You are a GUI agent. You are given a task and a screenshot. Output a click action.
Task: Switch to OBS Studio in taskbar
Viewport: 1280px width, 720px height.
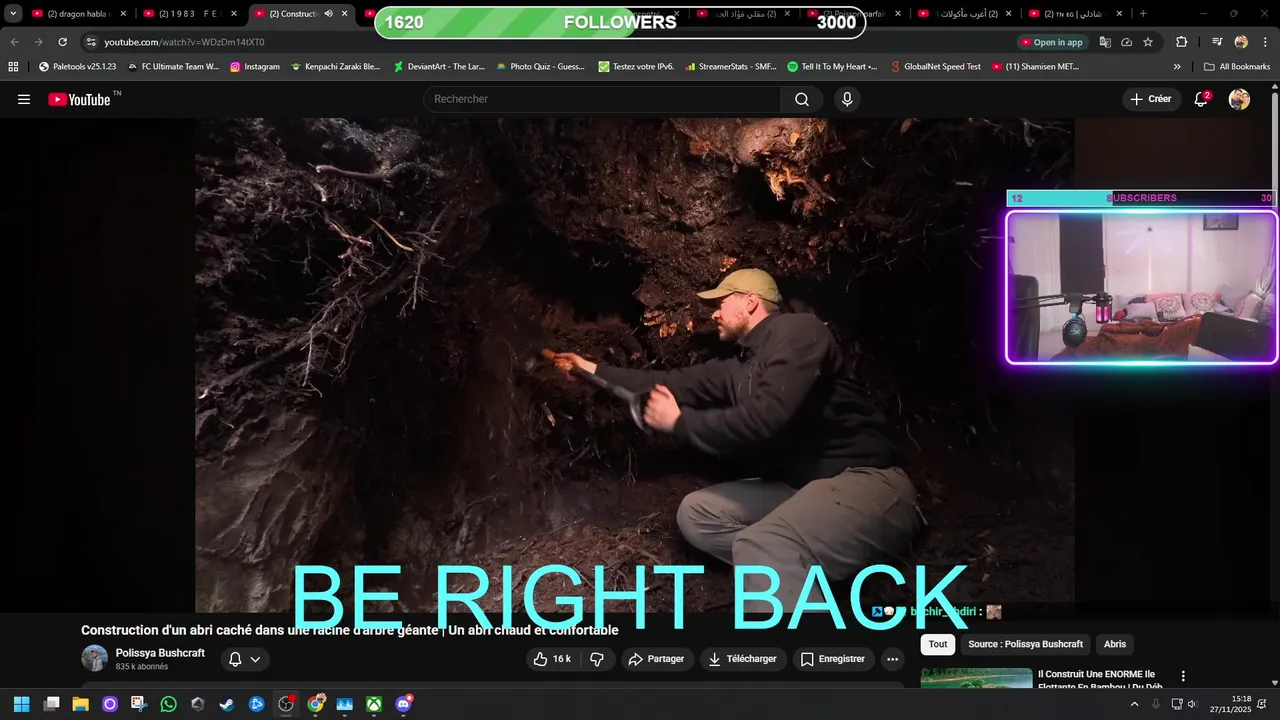coord(286,704)
